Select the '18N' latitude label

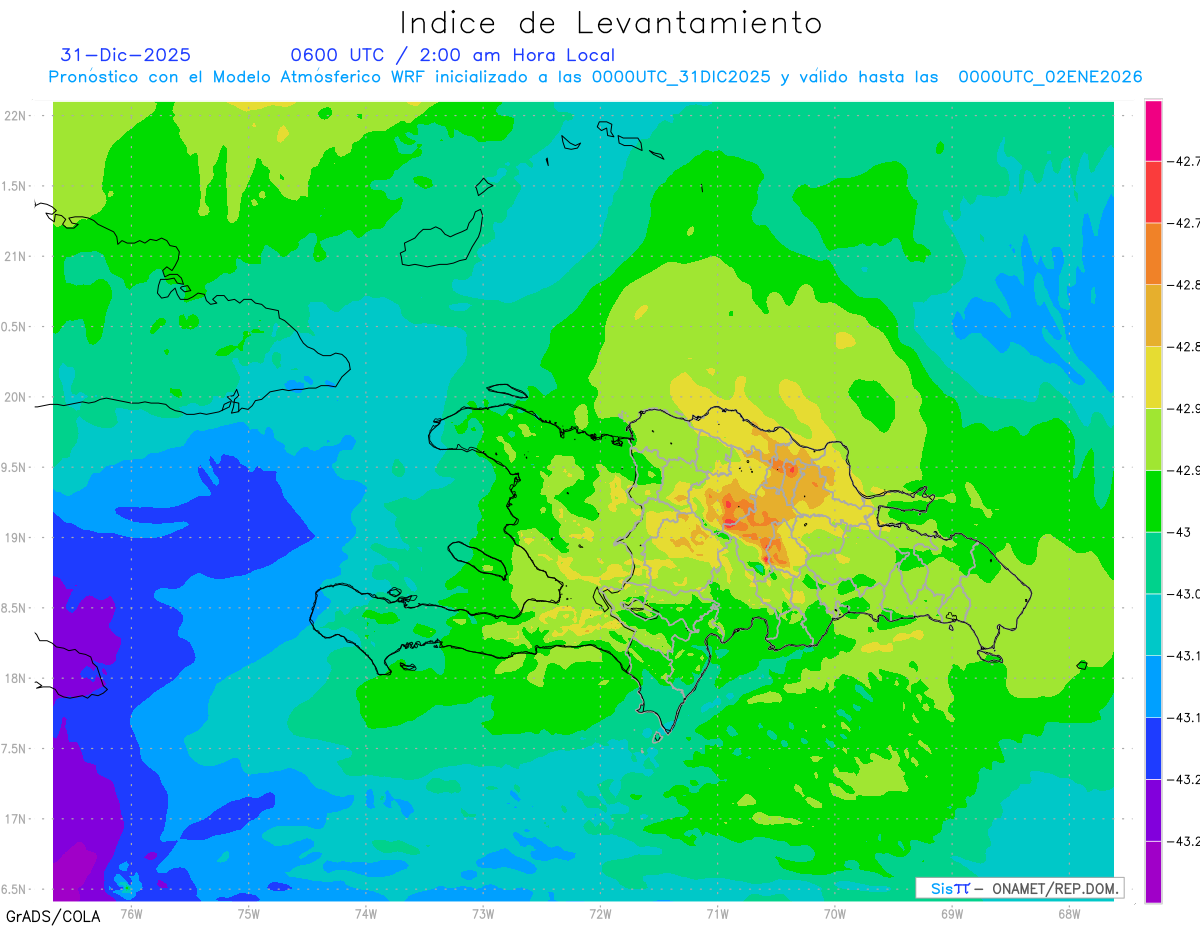15,678
